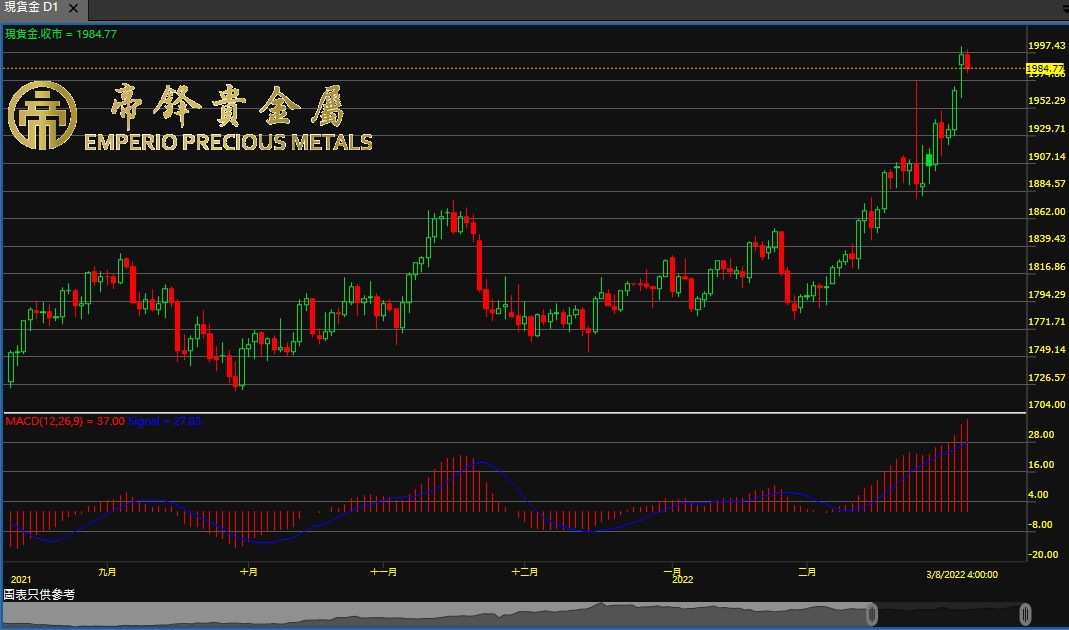
Task: Click the 1862.00 price axis label
Action: 1046,212
